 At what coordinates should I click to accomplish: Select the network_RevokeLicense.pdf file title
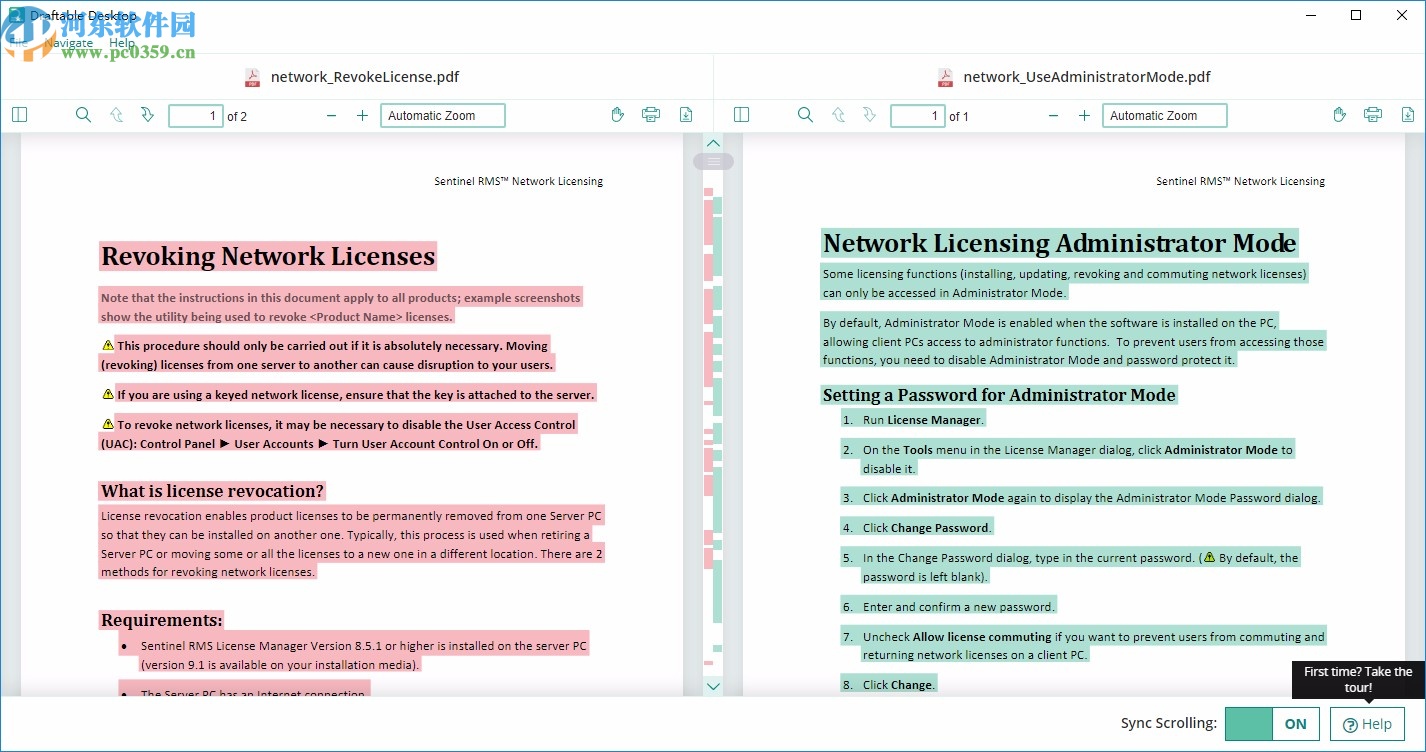[x=365, y=77]
